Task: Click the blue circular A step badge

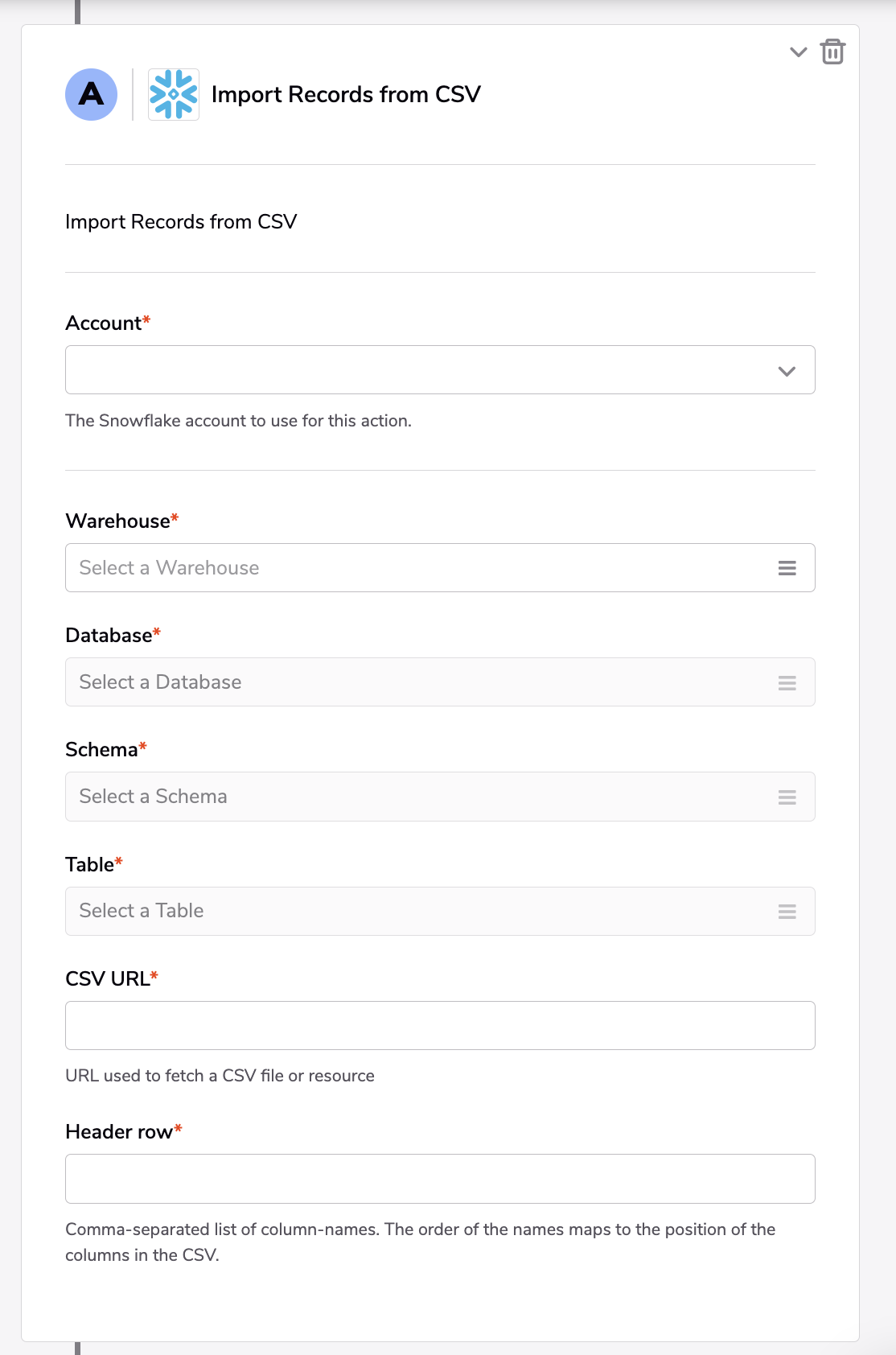Action: [91, 94]
